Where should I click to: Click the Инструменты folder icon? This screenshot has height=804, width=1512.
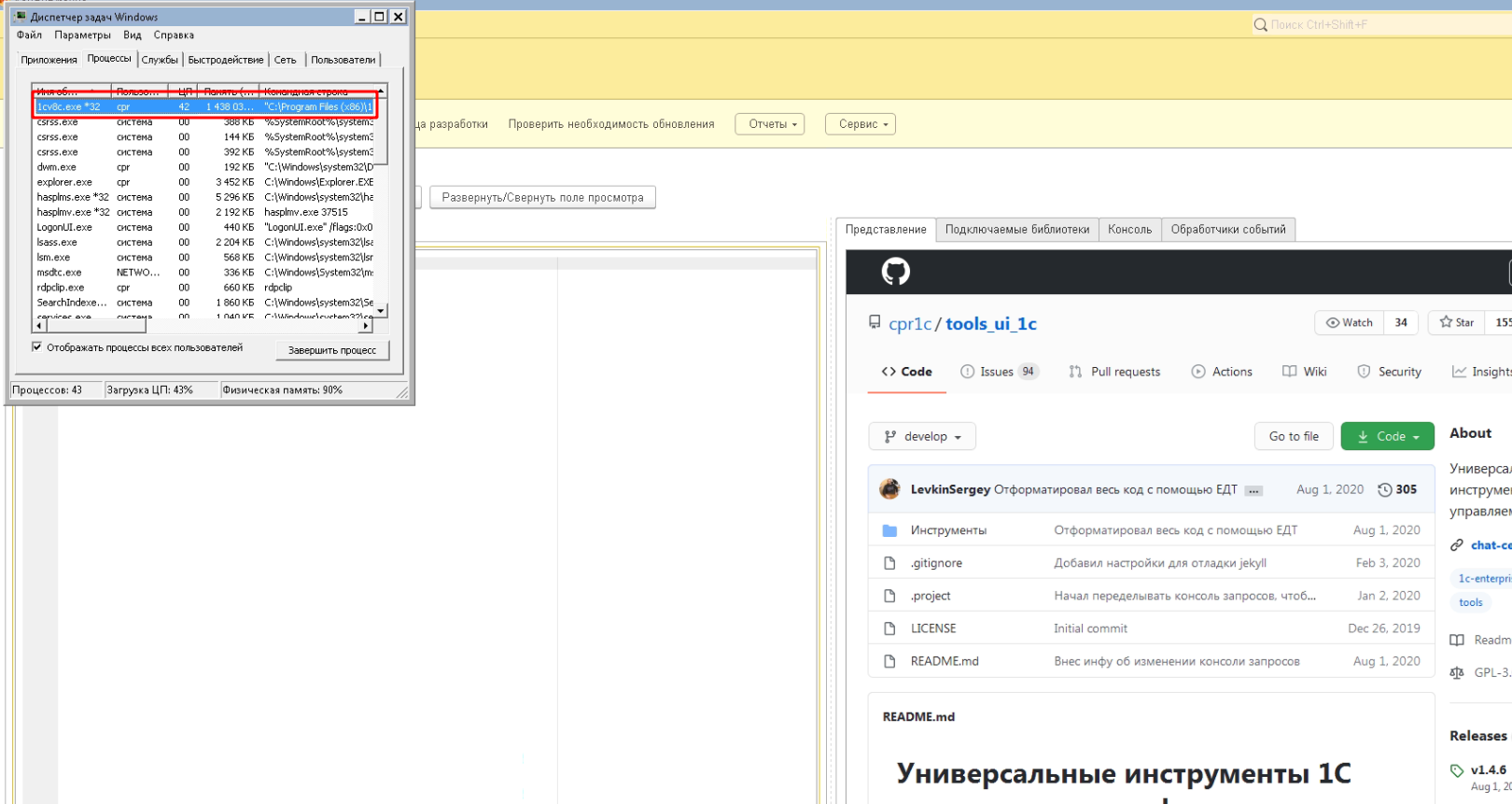click(889, 530)
